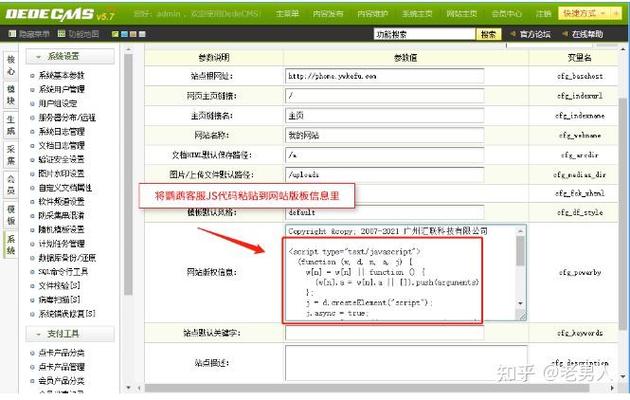Collapse the 系统设置 menu group
The height and width of the screenshot is (400, 630).
point(70,56)
